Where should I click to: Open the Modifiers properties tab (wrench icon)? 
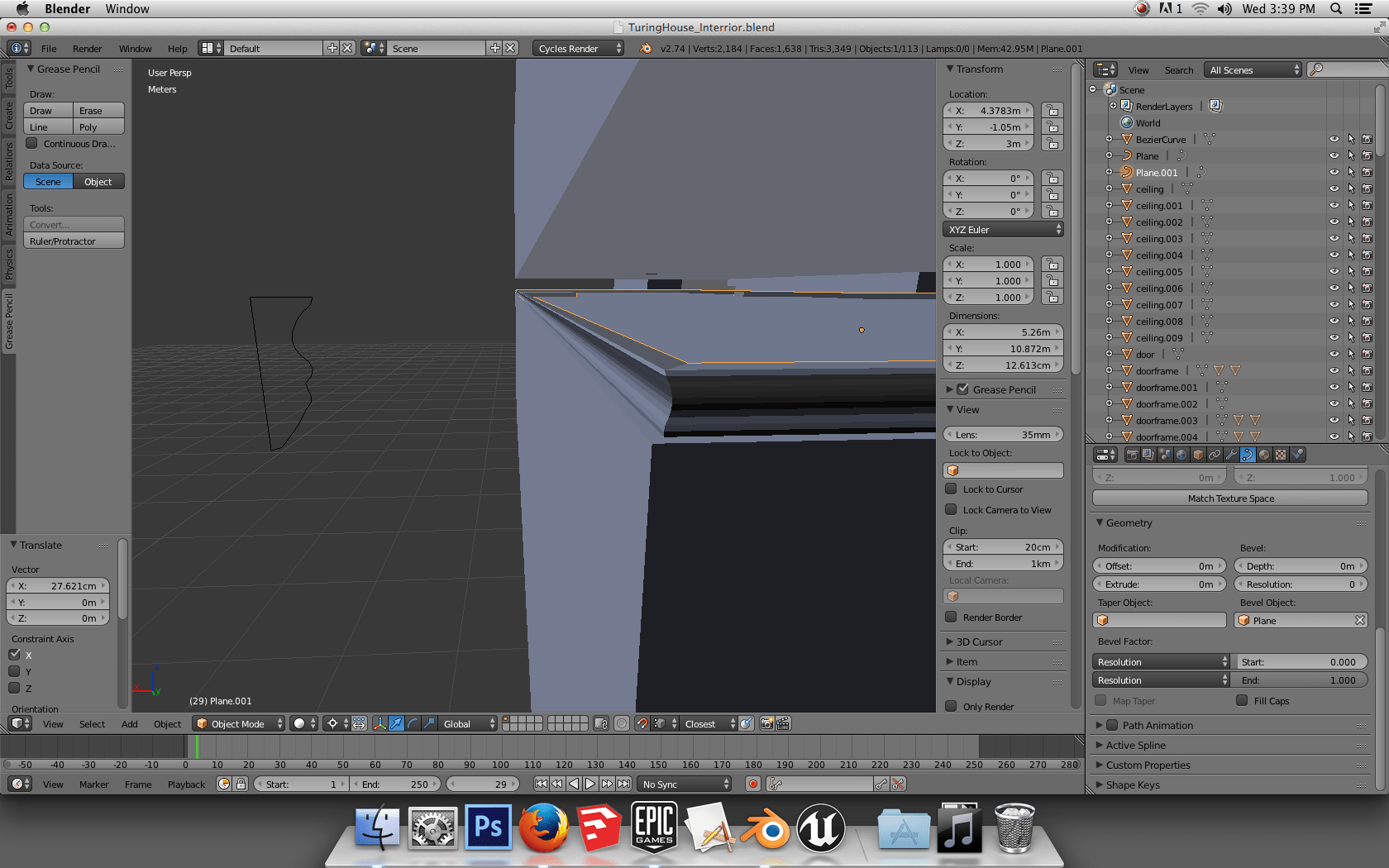point(1231,455)
